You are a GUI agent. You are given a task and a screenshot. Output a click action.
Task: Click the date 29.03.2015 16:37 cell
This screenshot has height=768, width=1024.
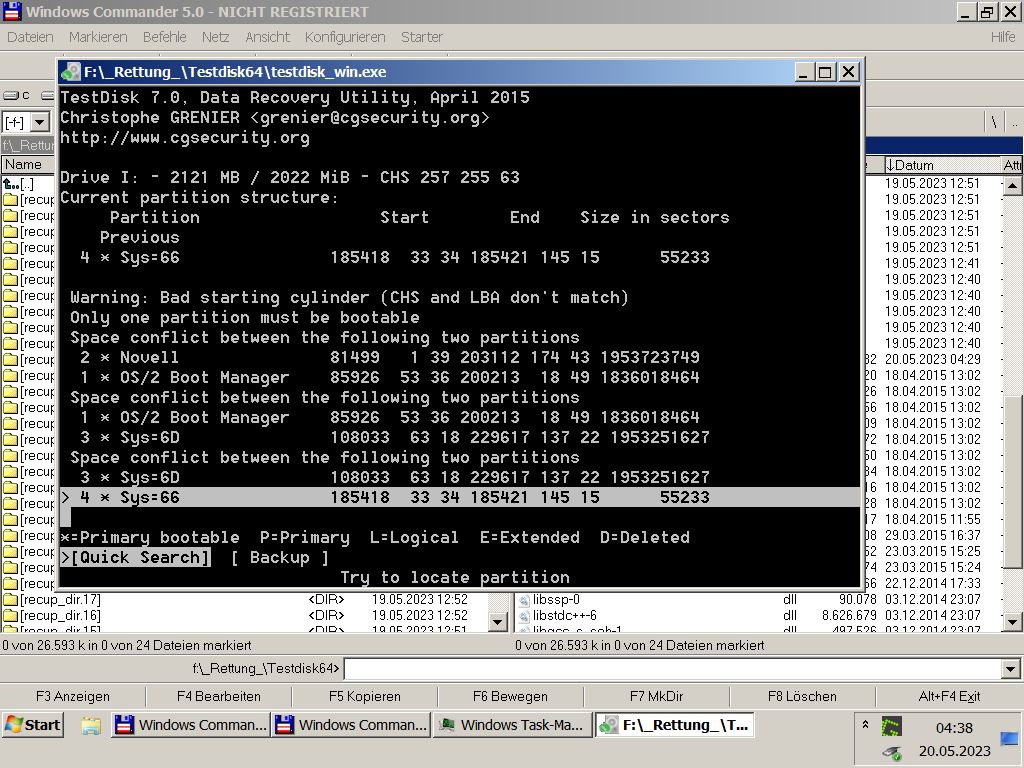point(933,535)
